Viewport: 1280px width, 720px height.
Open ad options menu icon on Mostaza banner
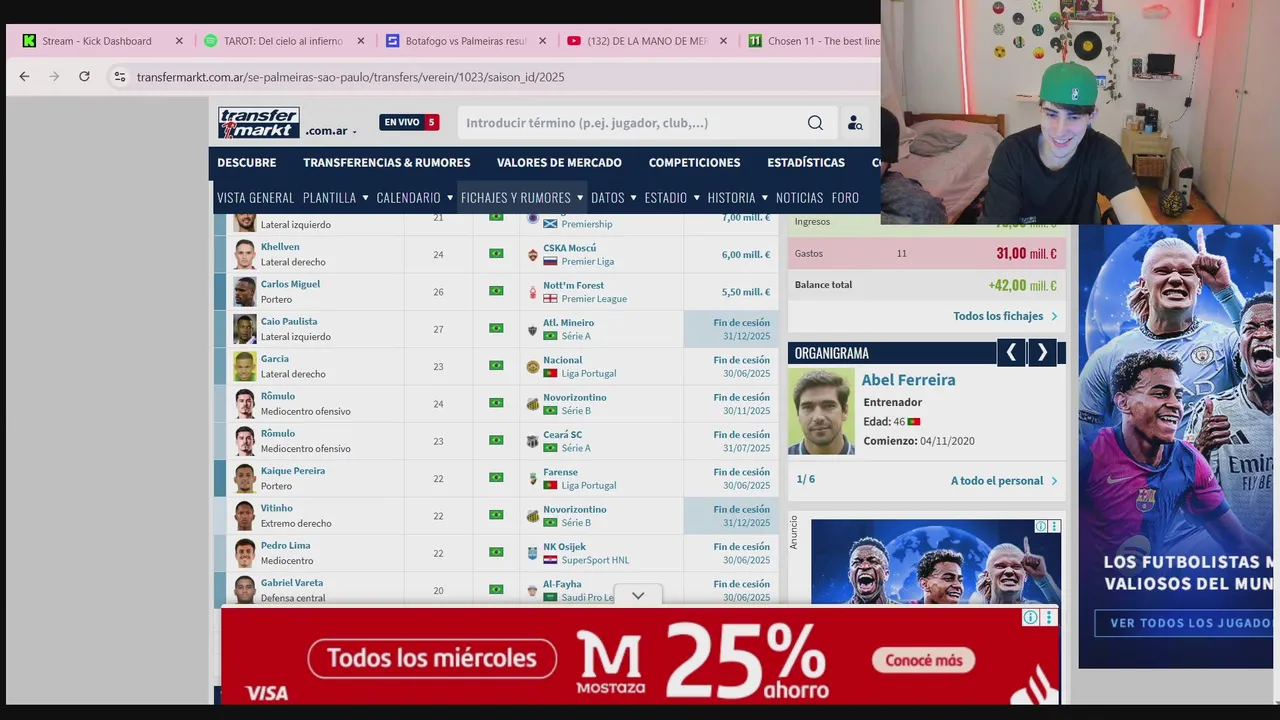[1049, 618]
